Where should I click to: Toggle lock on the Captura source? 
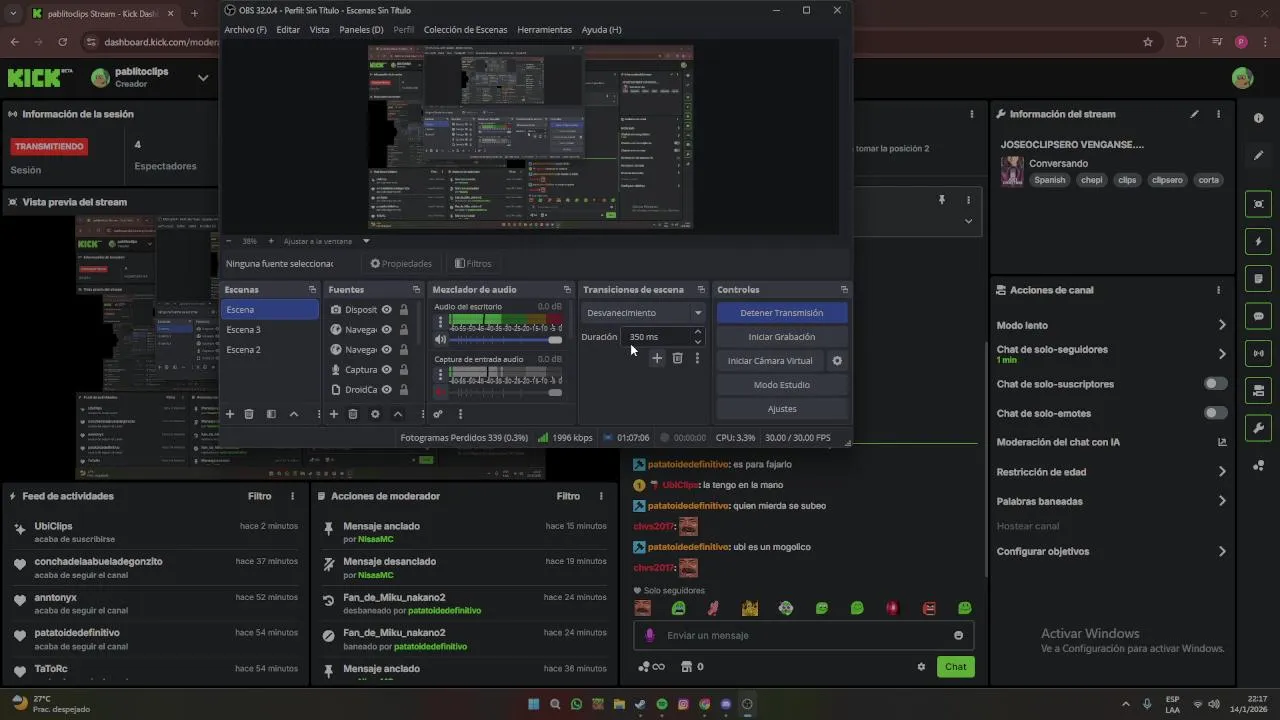click(x=404, y=370)
